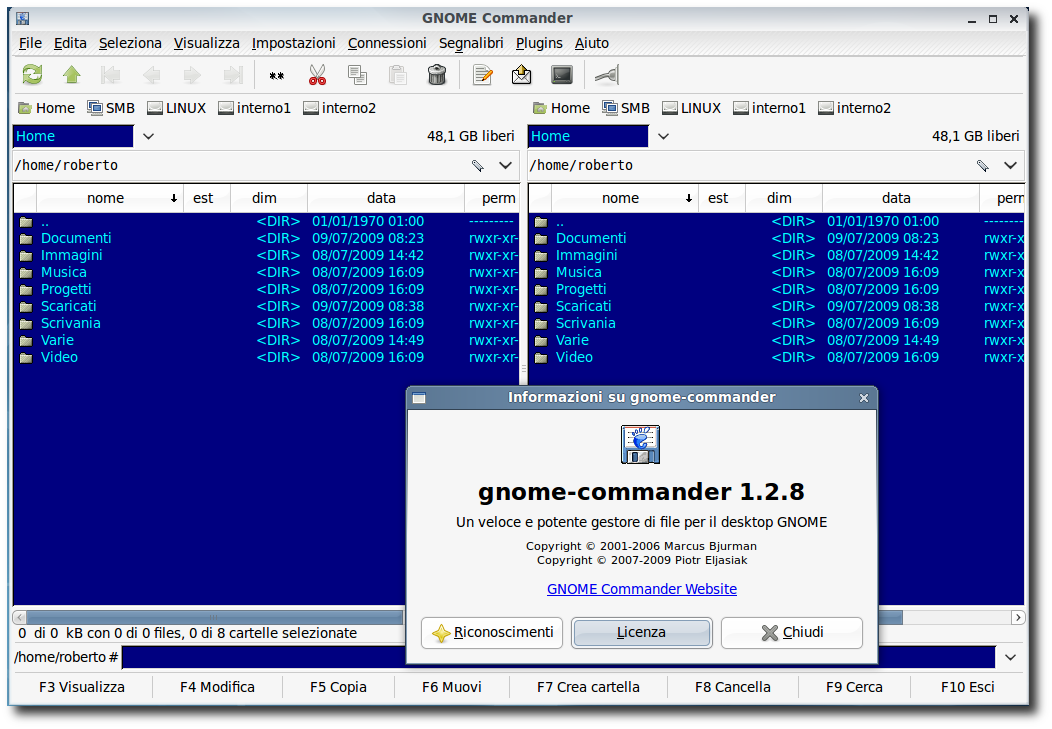The width and height of the screenshot is (1052, 729).
Task: Click the Chiudi button in dialog
Action: click(x=792, y=632)
